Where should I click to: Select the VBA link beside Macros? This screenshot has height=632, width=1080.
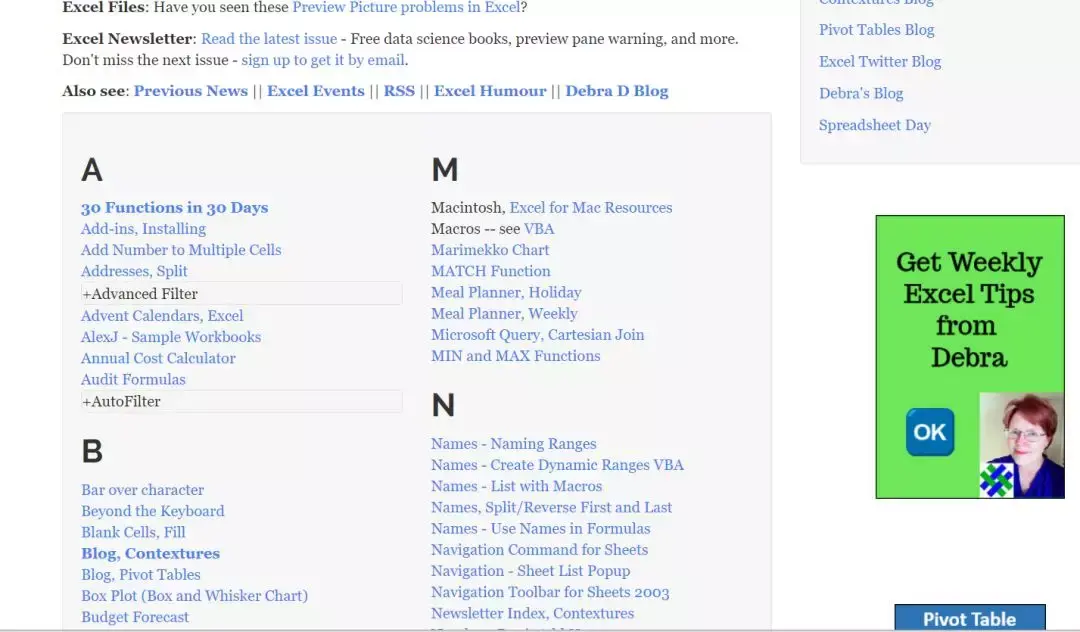(x=539, y=229)
